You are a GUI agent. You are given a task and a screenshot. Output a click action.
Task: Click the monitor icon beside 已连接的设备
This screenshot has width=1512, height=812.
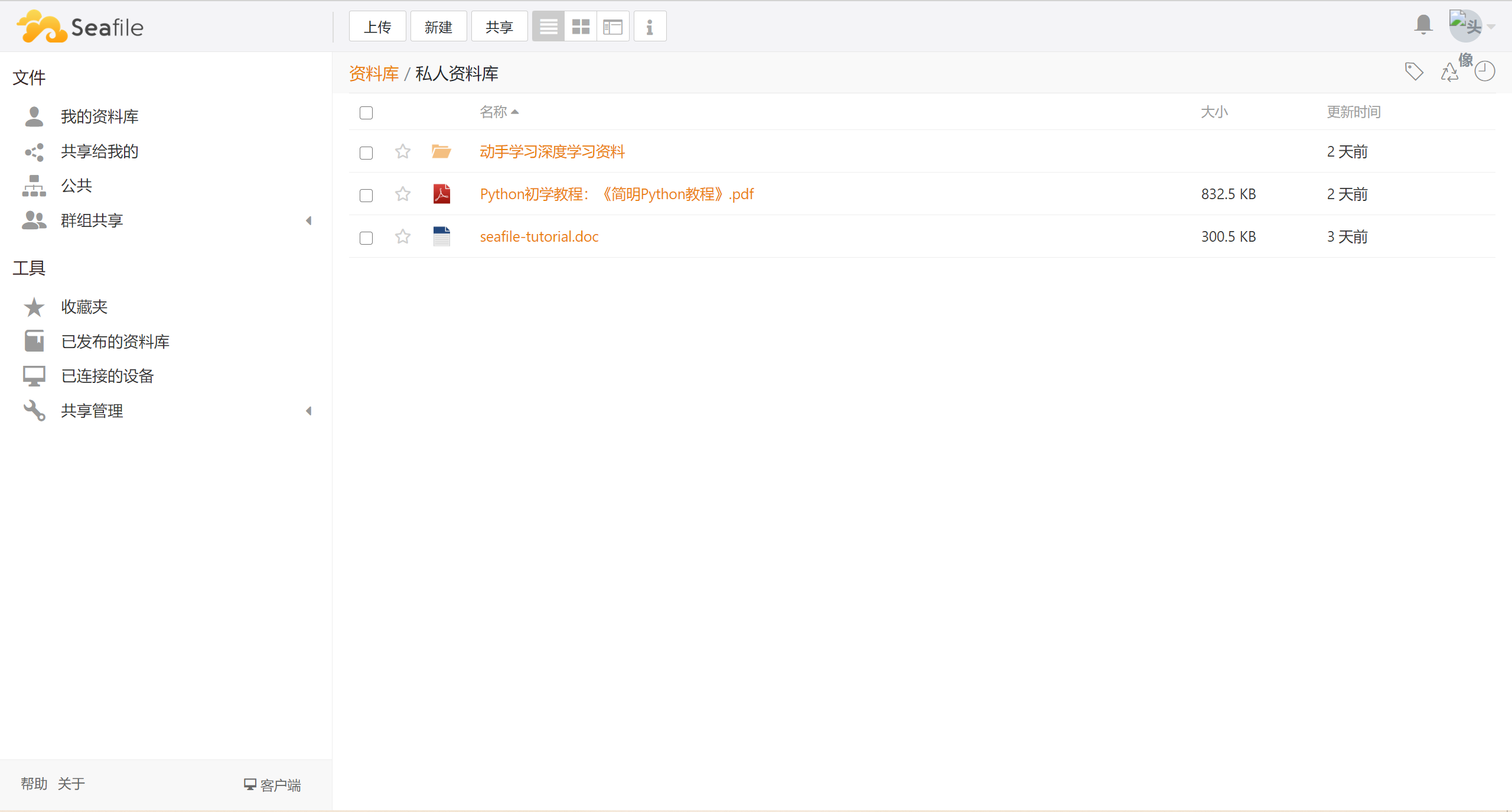coord(34,376)
